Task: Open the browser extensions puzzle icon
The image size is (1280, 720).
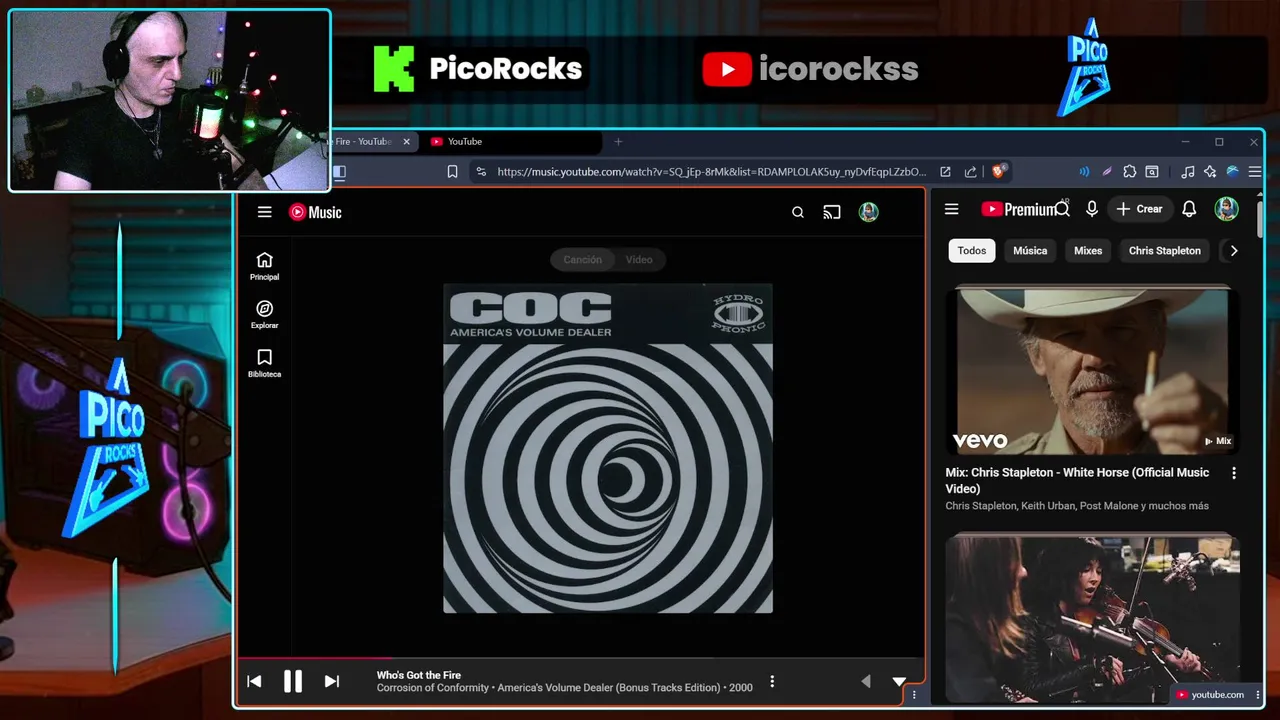Action: coord(1130,172)
